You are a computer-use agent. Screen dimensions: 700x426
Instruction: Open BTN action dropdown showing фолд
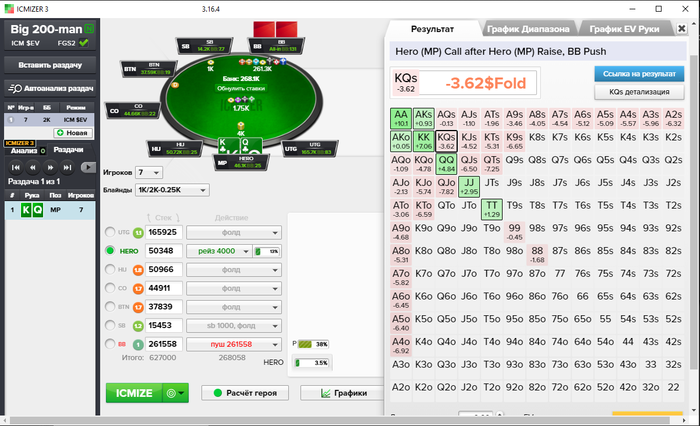pyautogui.click(x=234, y=307)
